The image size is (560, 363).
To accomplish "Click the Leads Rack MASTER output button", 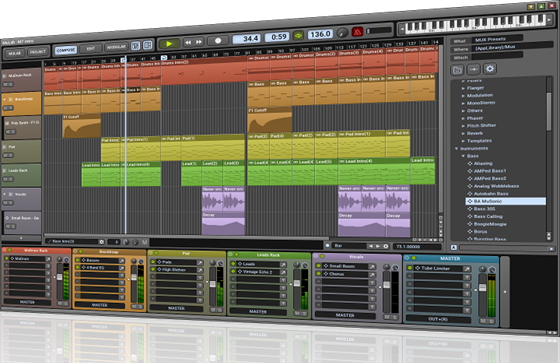I will [x=258, y=311].
